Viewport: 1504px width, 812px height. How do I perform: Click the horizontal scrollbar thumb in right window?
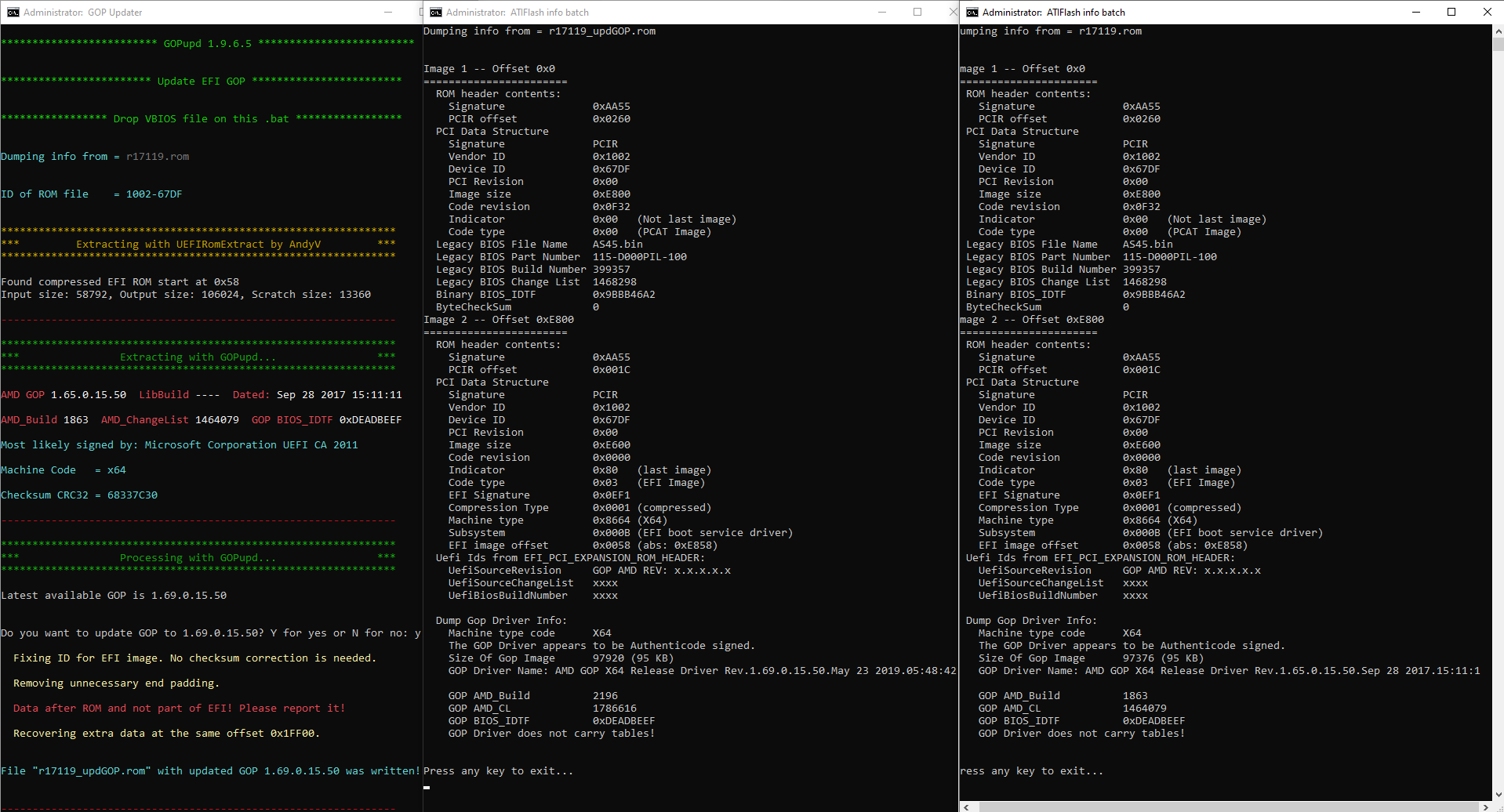tap(1223, 807)
